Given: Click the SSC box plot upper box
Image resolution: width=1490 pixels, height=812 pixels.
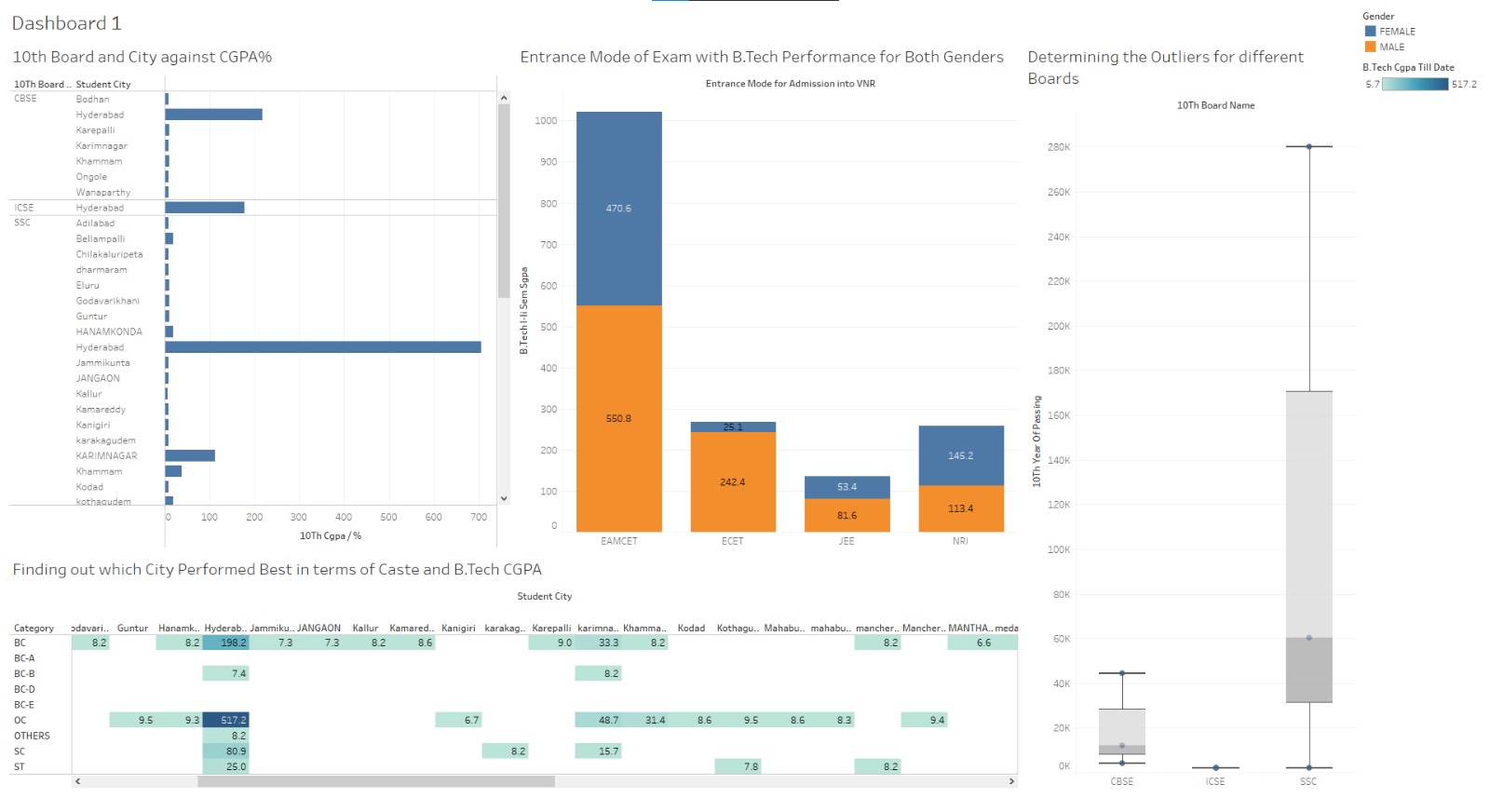Looking at the screenshot, I should coord(1308,514).
